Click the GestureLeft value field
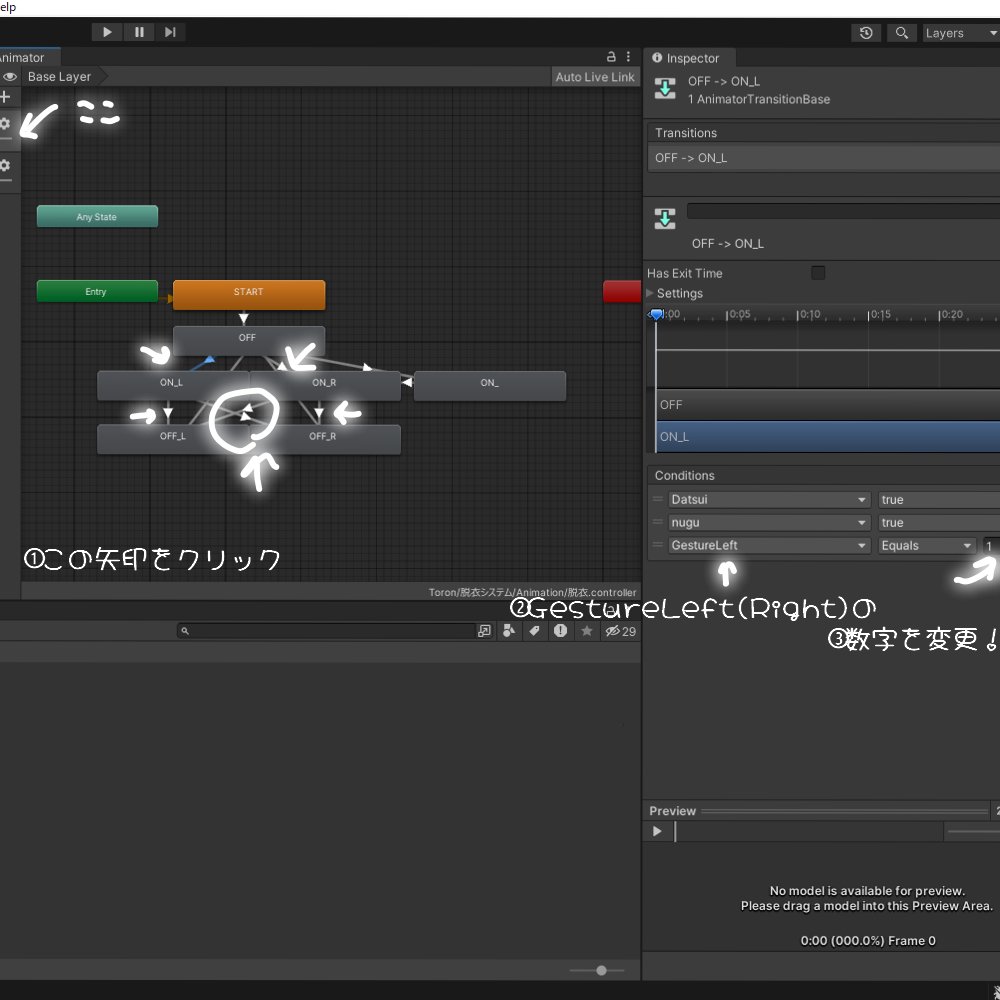Image resolution: width=1000 pixels, height=1000 pixels. [x=991, y=545]
